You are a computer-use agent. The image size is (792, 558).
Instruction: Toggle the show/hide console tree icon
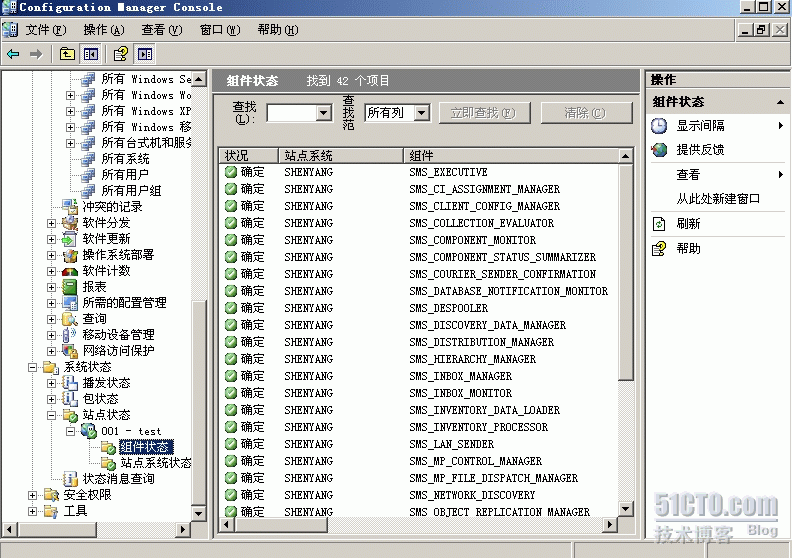[x=91, y=54]
